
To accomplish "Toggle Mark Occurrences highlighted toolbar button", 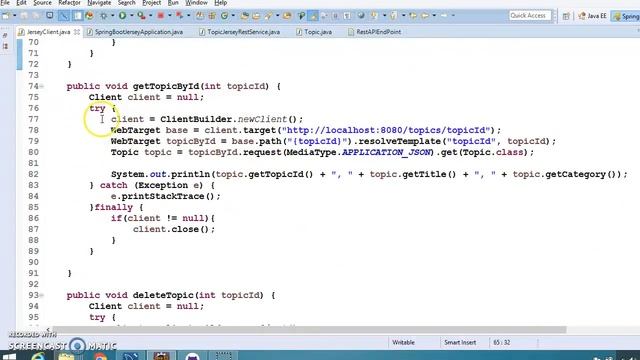I will coord(313,16).
